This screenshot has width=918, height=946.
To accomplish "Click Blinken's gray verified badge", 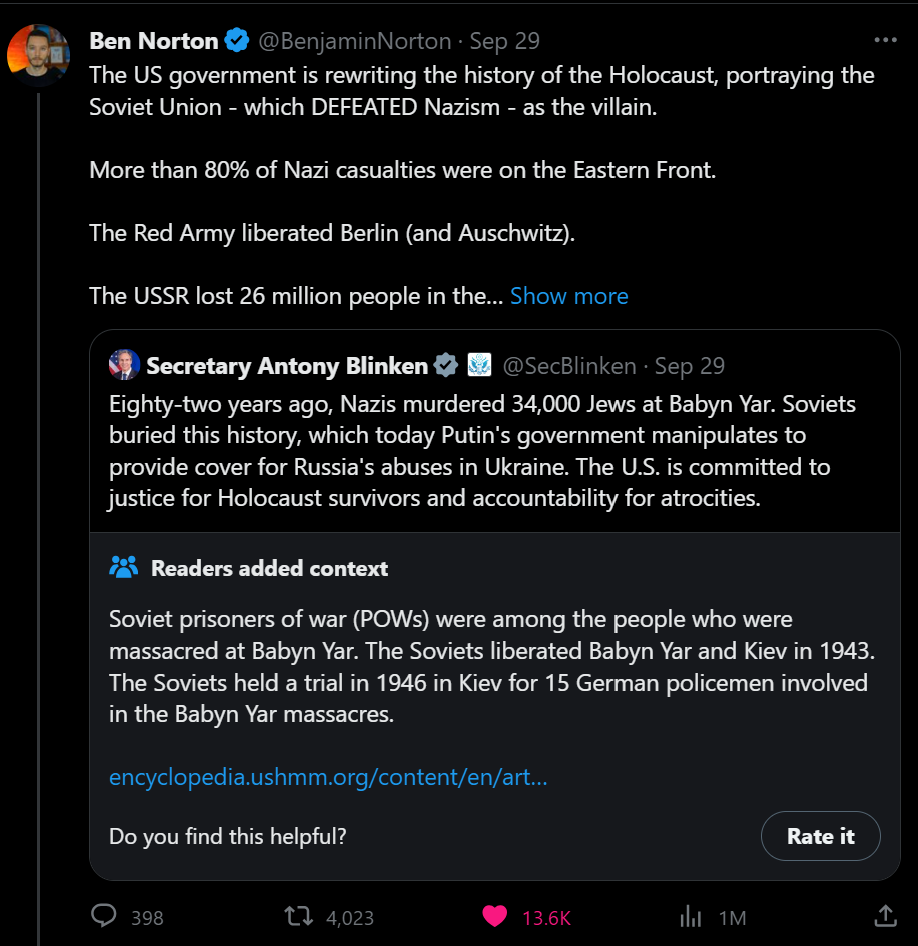I will (446, 365).
